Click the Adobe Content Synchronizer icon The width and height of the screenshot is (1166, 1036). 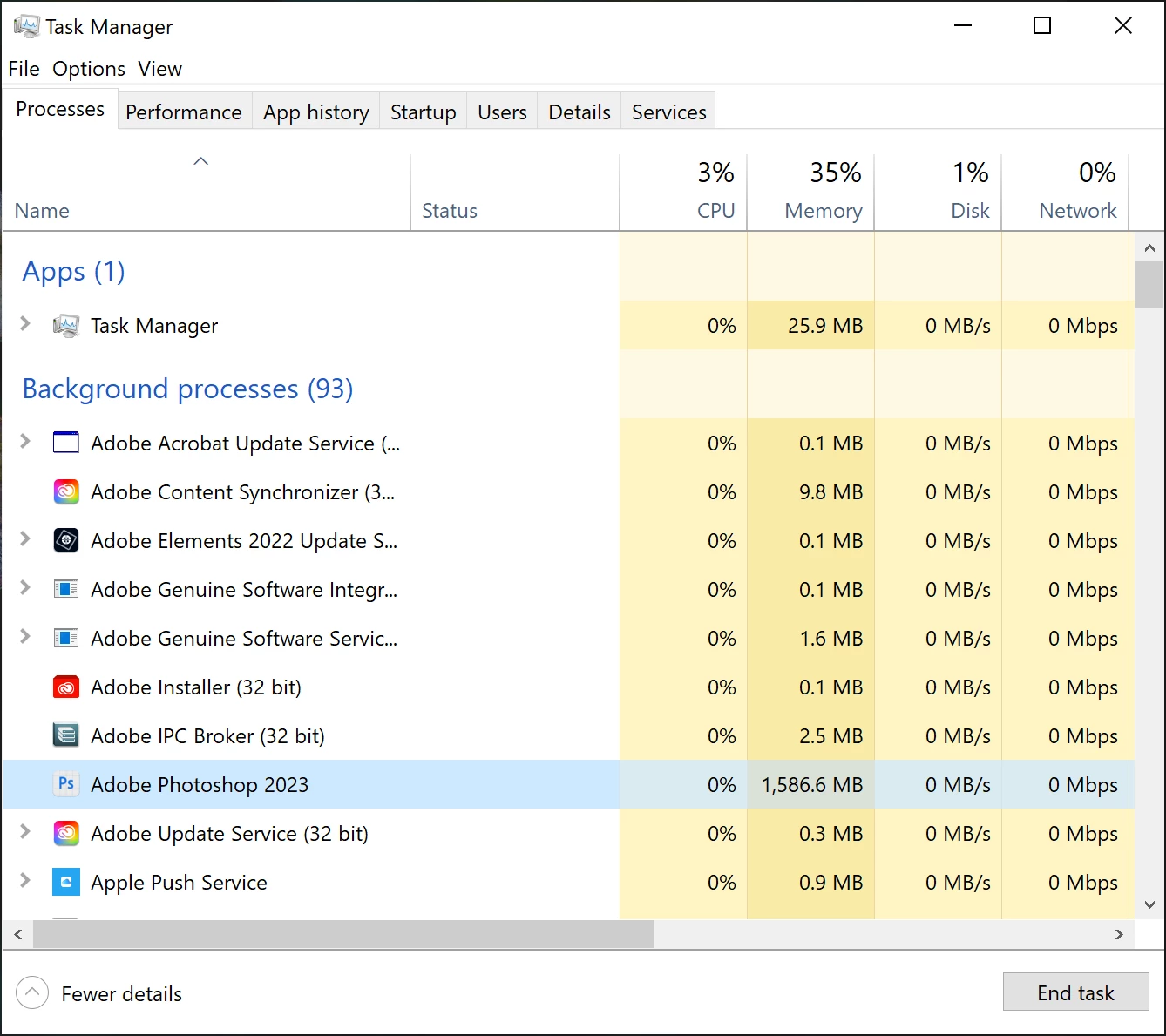click(66, 492)
